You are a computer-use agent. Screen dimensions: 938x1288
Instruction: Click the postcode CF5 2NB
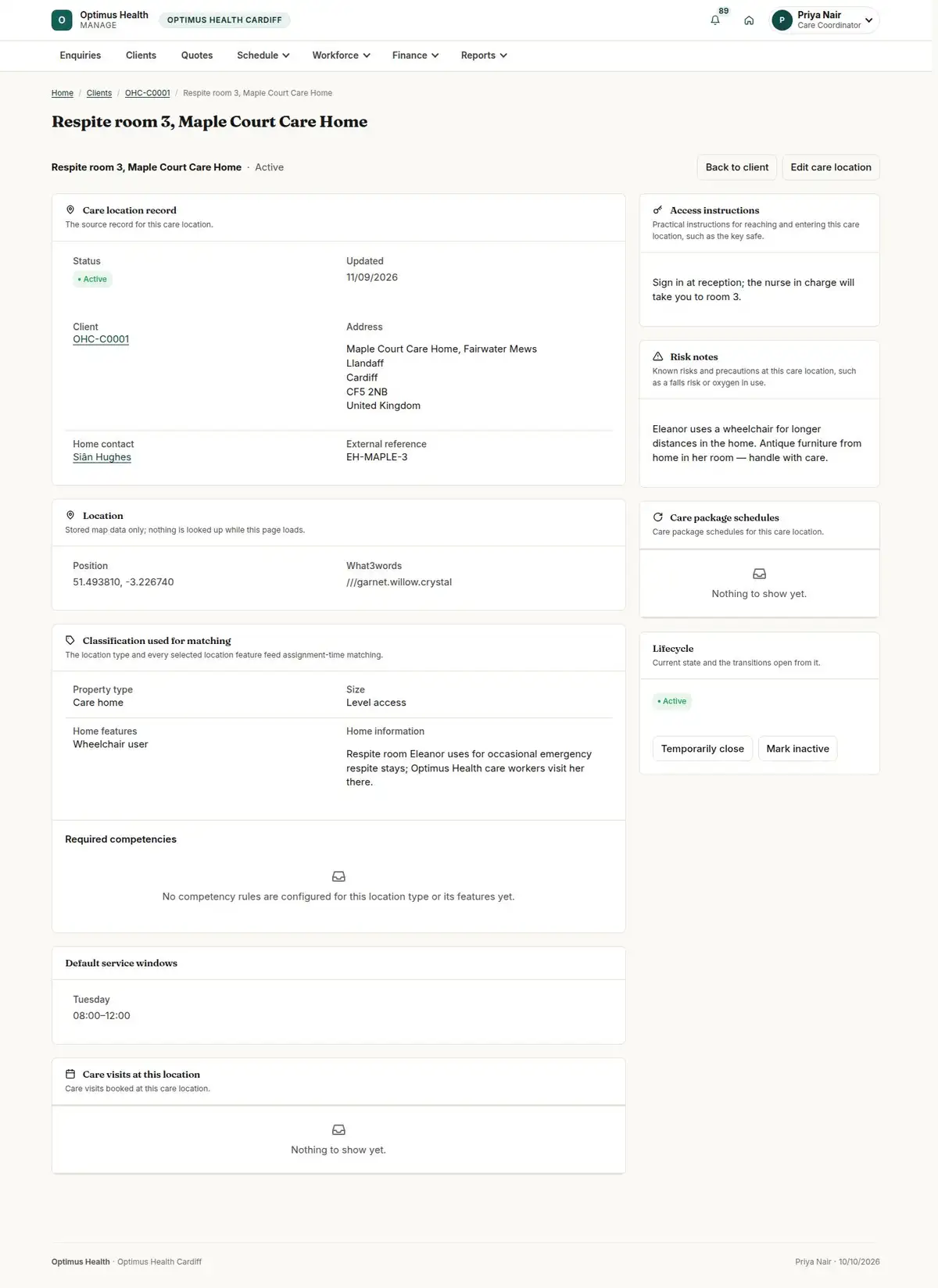click(x=367, y=392)
